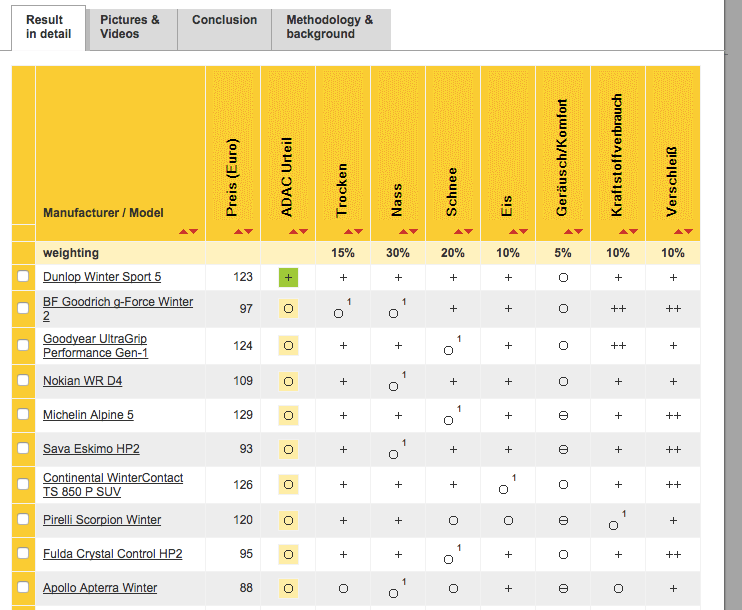
Task: Click the price 93 for Sava Eskimo HP2
Action: [246, 449]
